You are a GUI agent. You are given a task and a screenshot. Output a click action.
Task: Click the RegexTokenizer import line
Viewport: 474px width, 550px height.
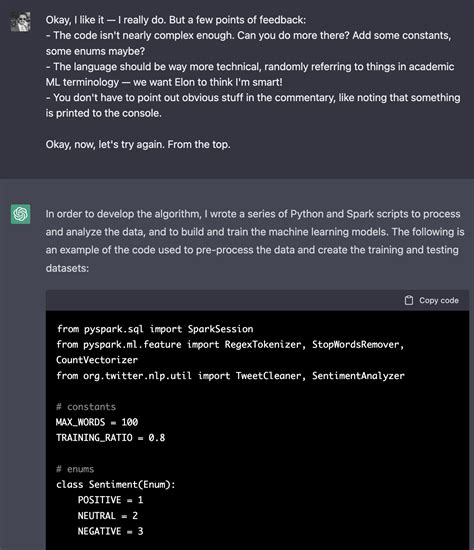pyautogui.click(x=230, y=344)
